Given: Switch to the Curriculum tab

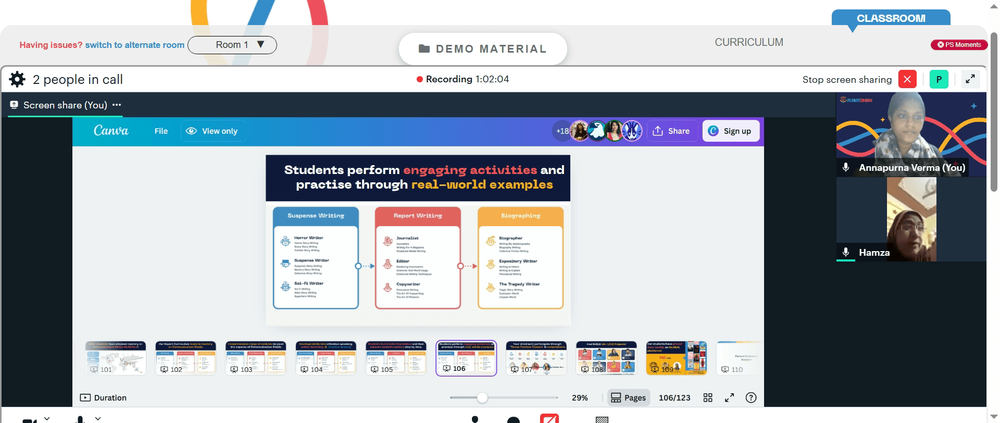Looking at the screenshot, I should pyautogui.click(x=749, y=42).
